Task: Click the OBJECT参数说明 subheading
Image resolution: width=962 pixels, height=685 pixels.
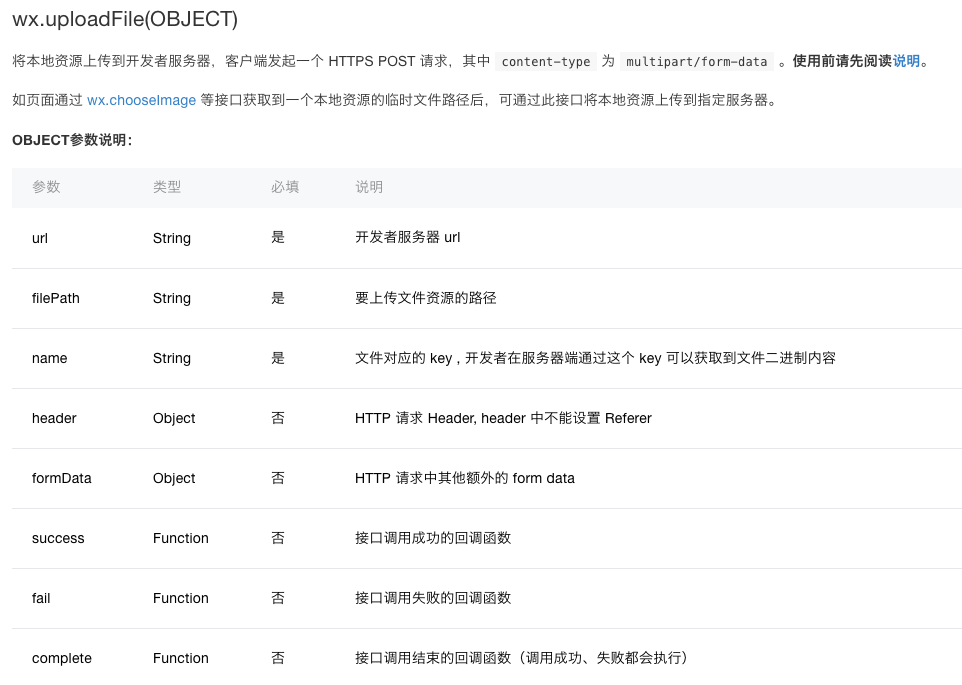Action: (x=72, y=140)
